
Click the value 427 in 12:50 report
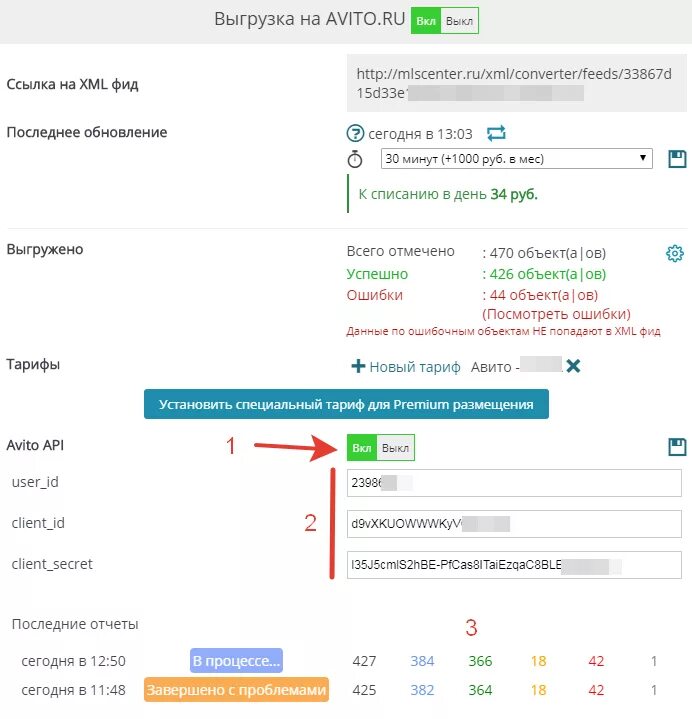(x=364, y=661)
